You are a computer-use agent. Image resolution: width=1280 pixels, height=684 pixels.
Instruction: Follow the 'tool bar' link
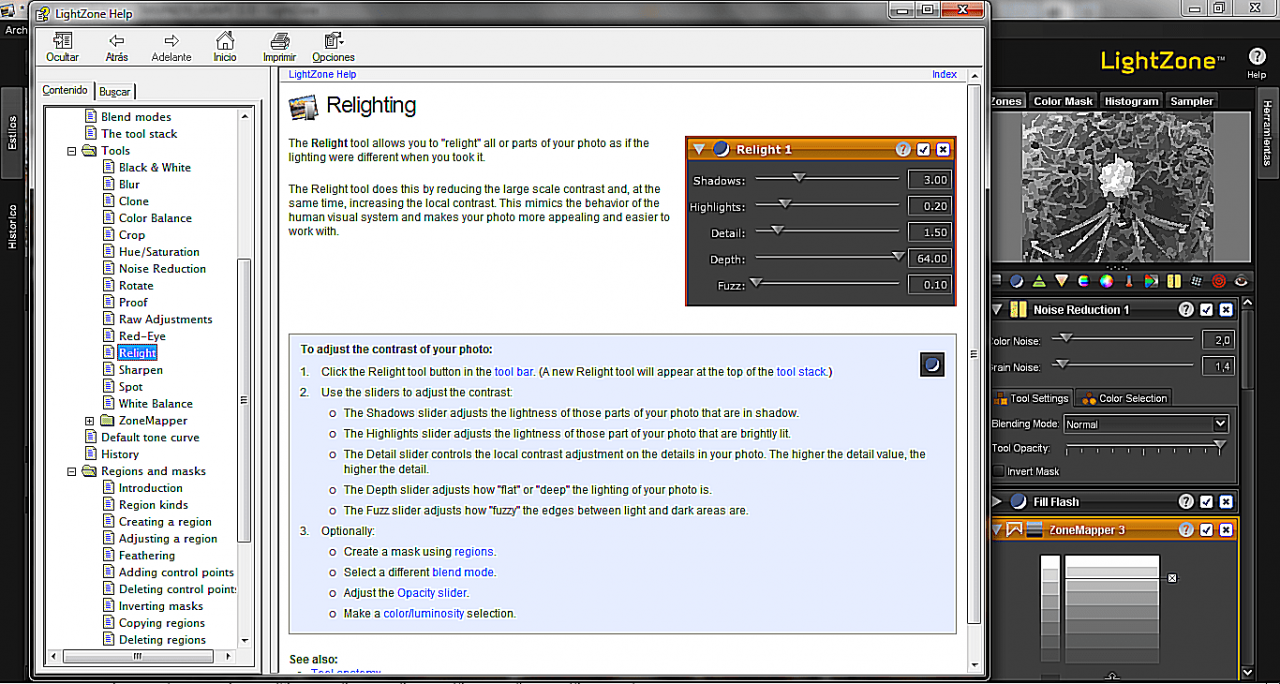514,372
